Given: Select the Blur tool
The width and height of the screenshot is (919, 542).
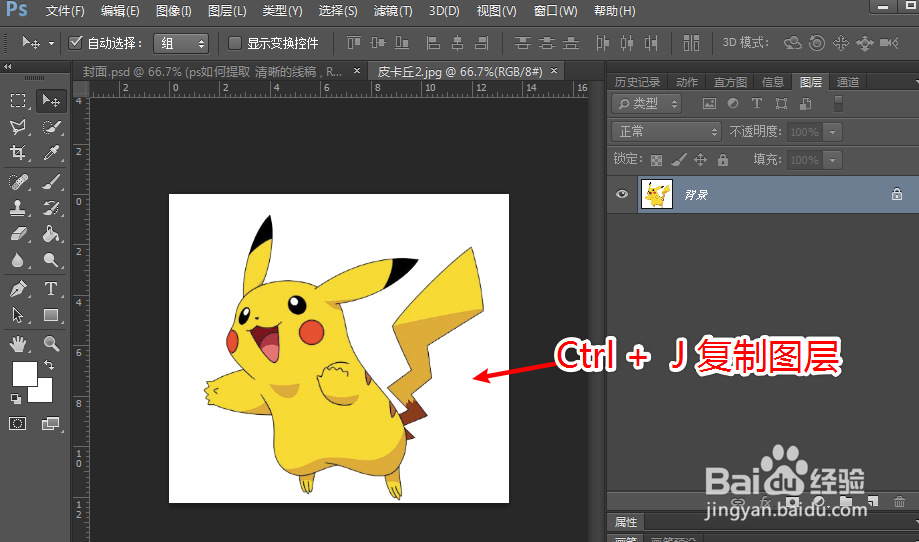Looking at the screenshot, I should pyautogui.click(x=18, y=260).
